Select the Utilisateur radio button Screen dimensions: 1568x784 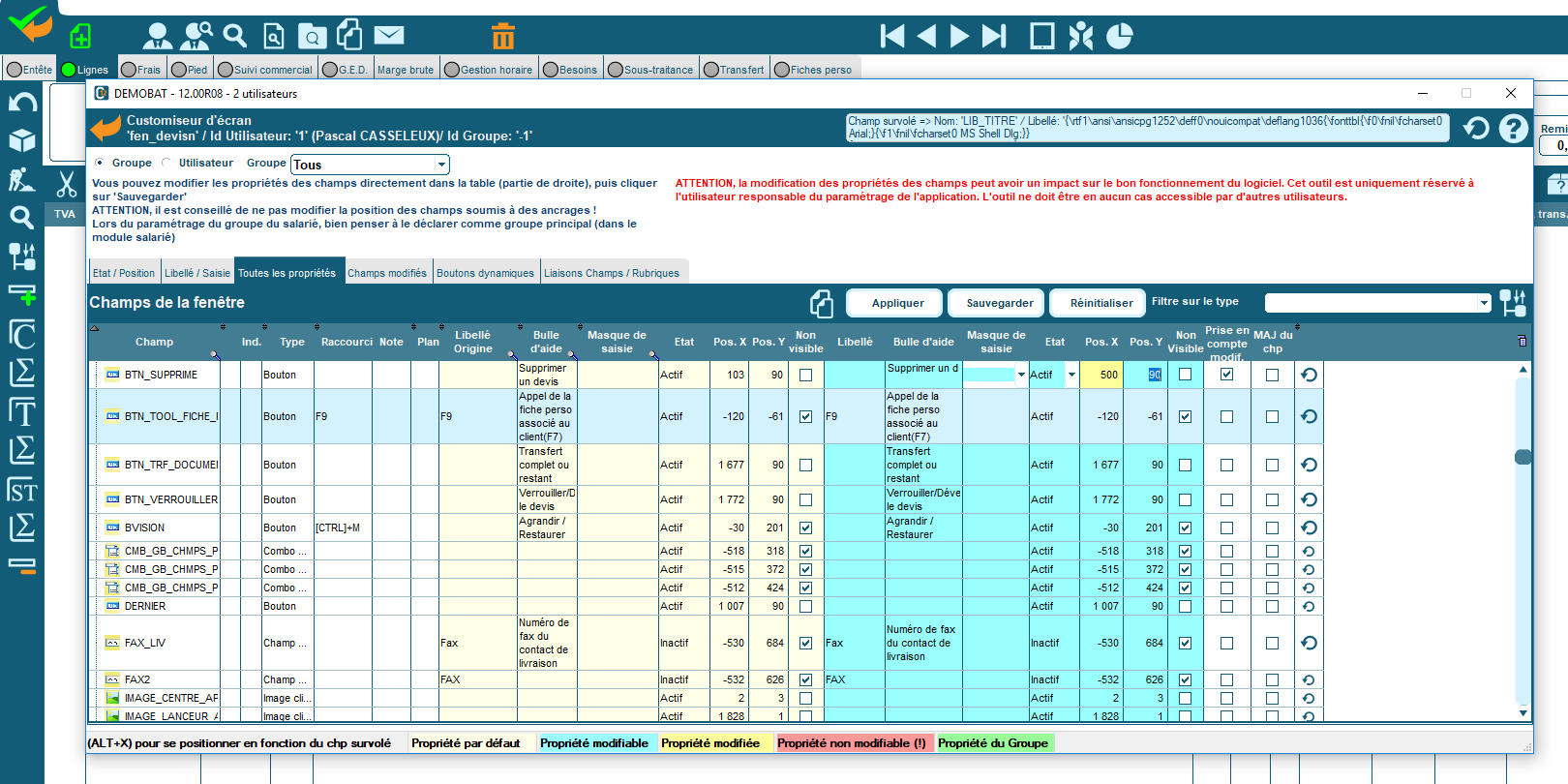point(166,163)
